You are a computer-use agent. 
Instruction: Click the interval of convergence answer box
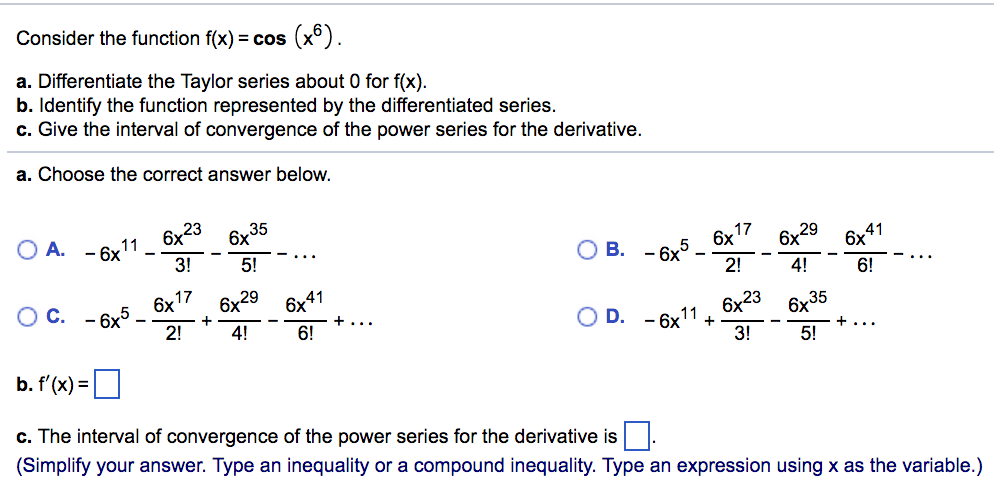[x=638, y=437]
